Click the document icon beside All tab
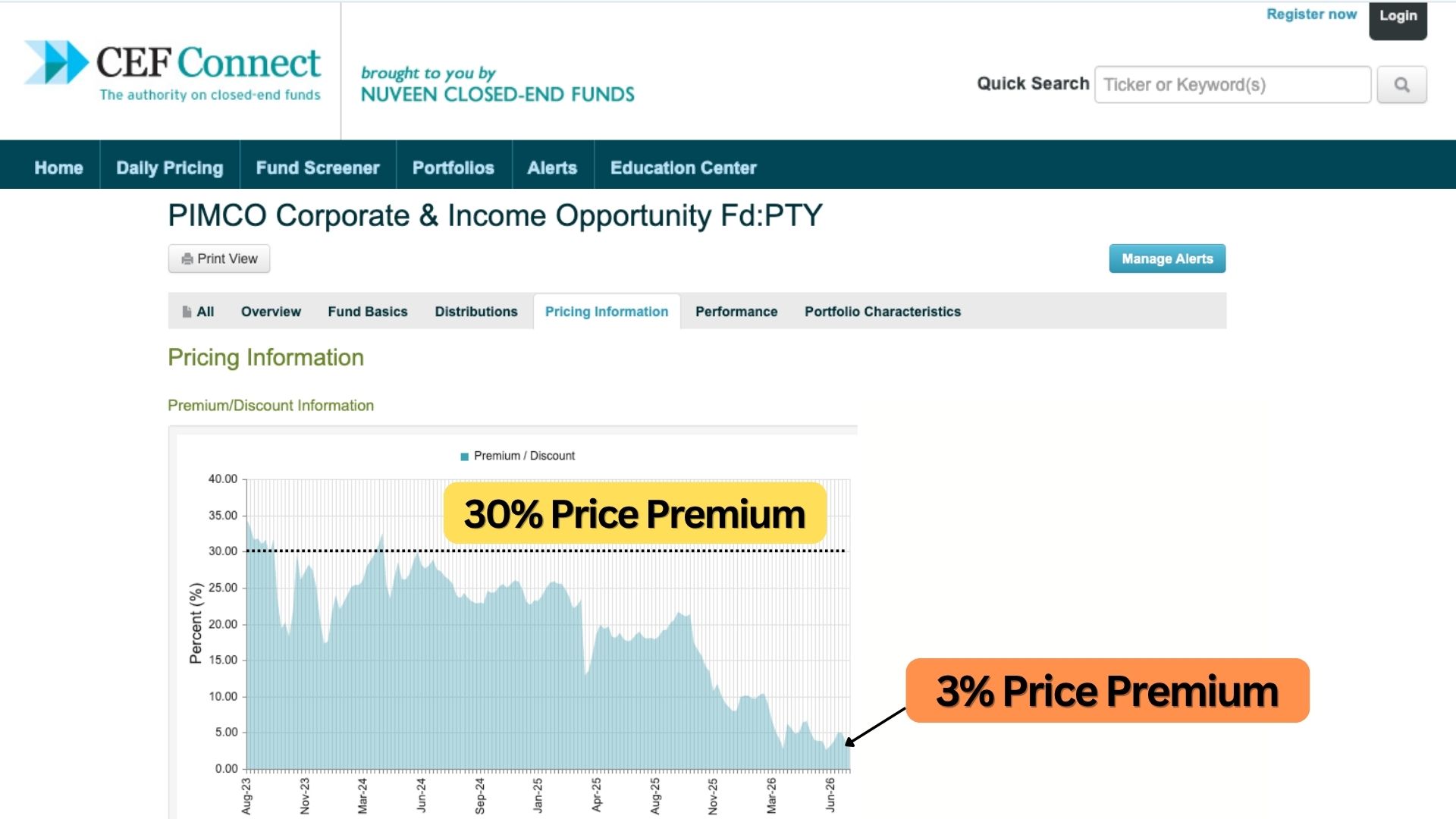Viewport: 1456px width, 819px height. coord(187,312)
